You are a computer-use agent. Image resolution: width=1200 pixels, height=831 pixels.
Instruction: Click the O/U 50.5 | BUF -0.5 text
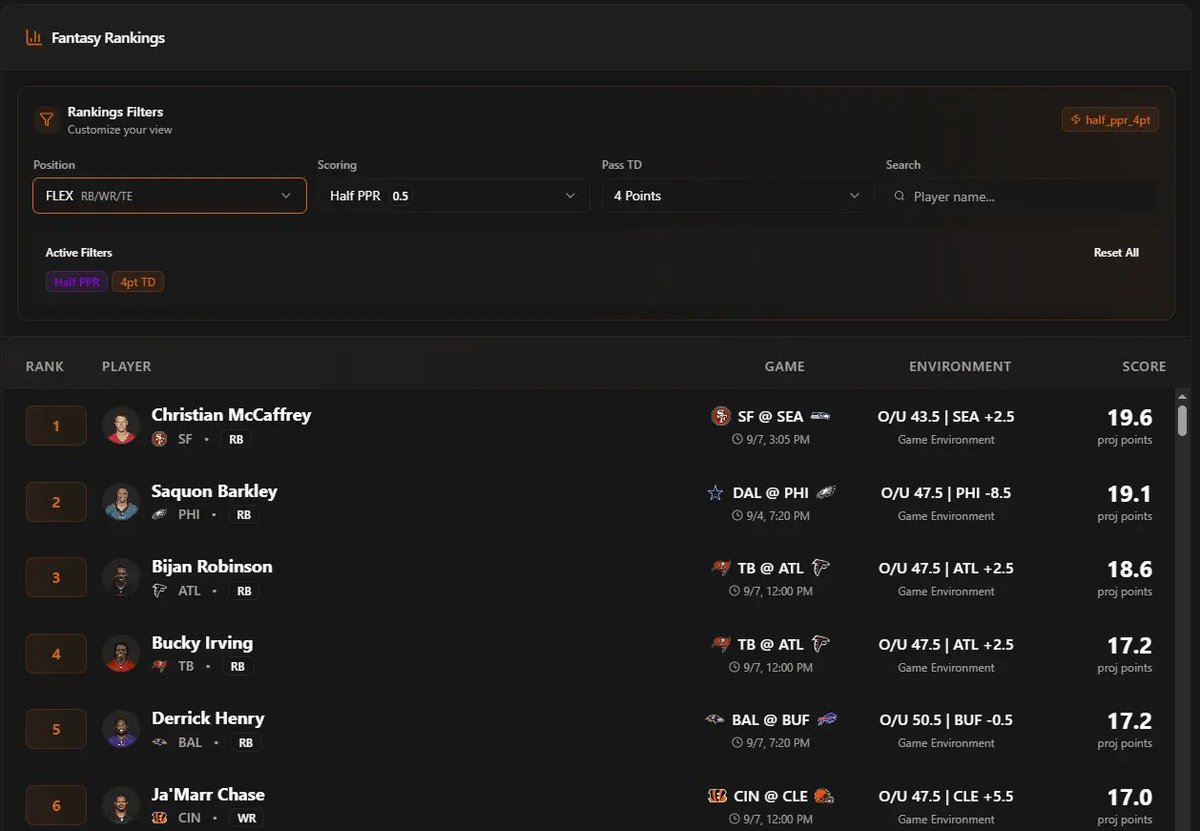[x=946, y=720]
